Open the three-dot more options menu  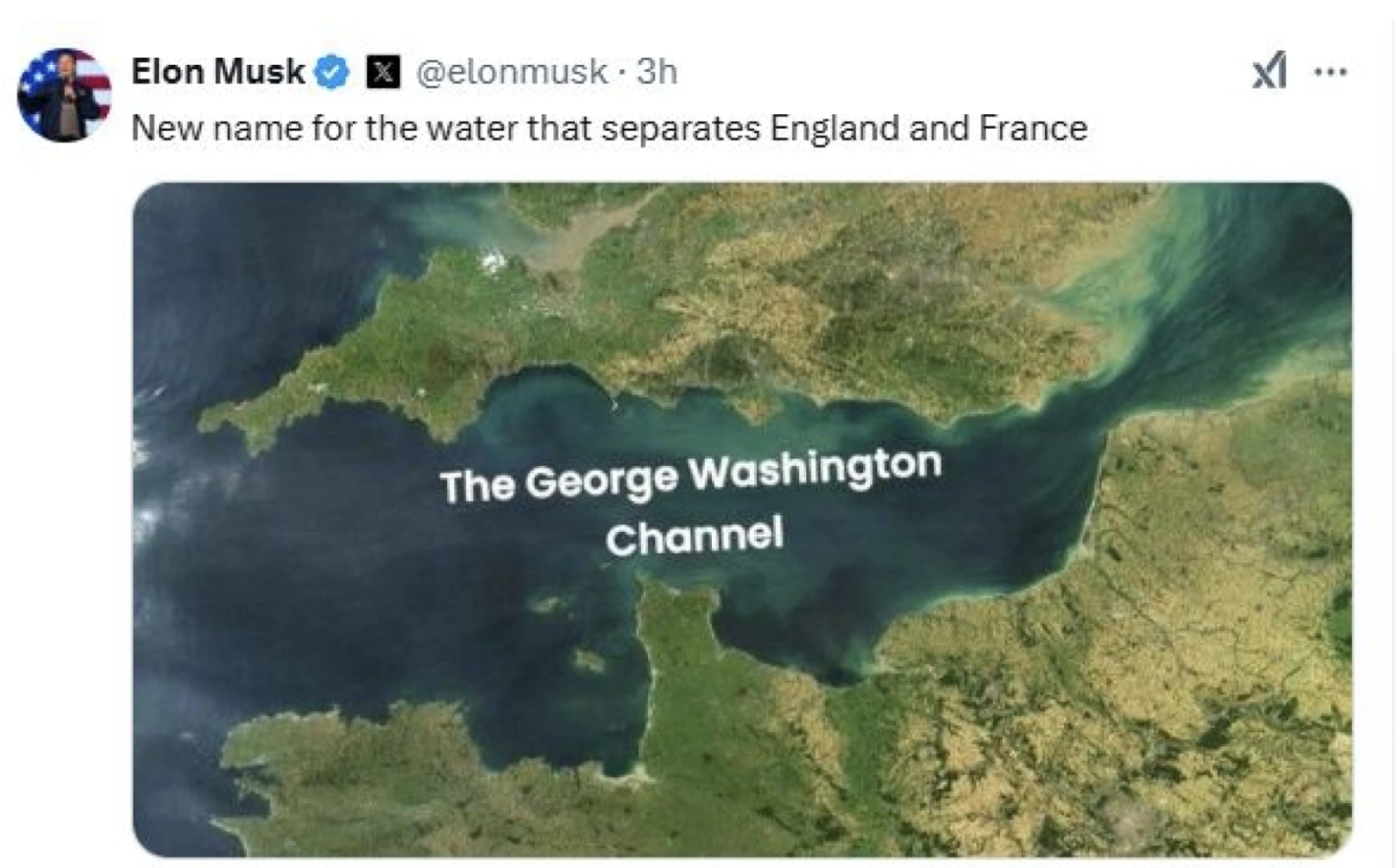tap(1330, 72)
